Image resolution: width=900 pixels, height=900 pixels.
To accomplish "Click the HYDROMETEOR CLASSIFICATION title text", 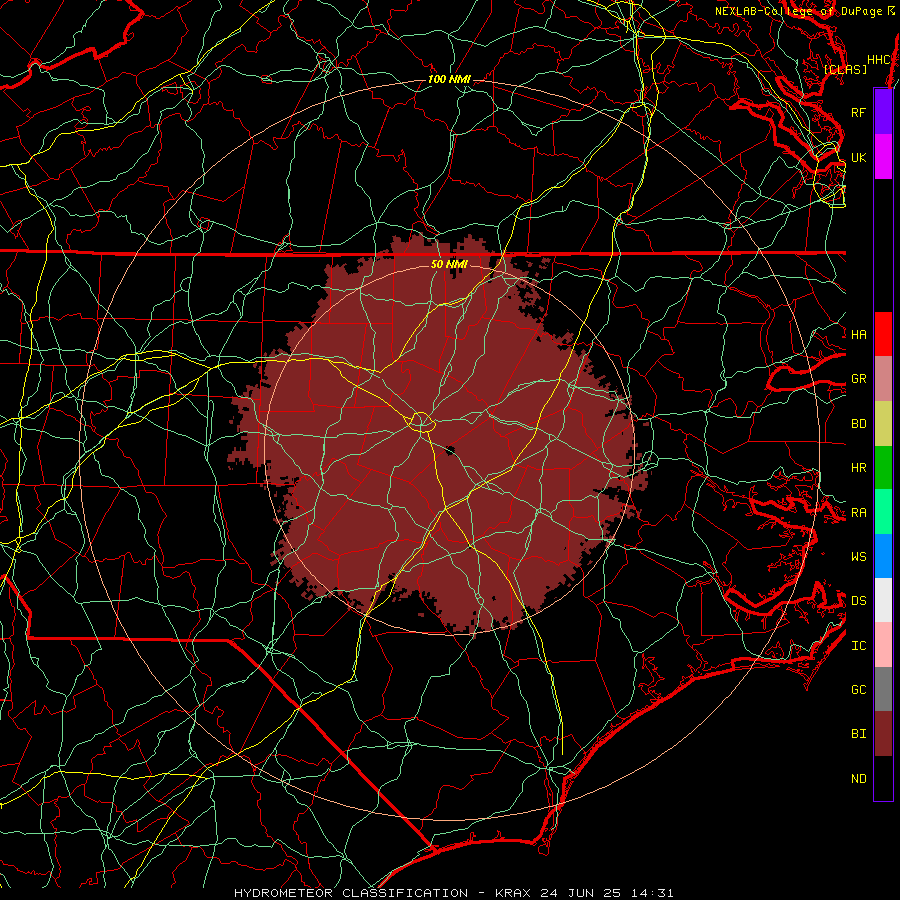I will tap(351, 893).
